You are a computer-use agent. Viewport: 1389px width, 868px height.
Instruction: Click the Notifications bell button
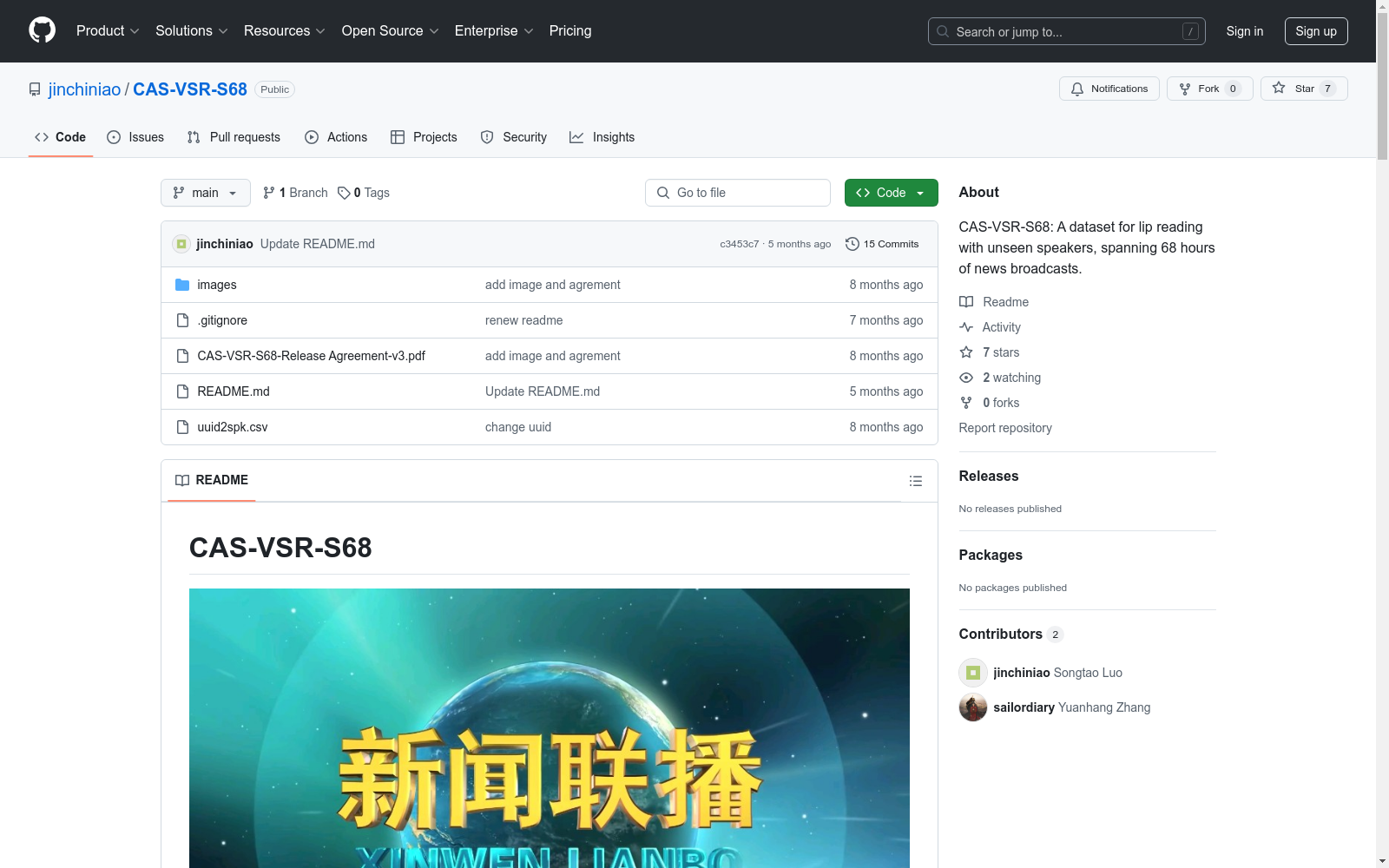click(1109, 89)
